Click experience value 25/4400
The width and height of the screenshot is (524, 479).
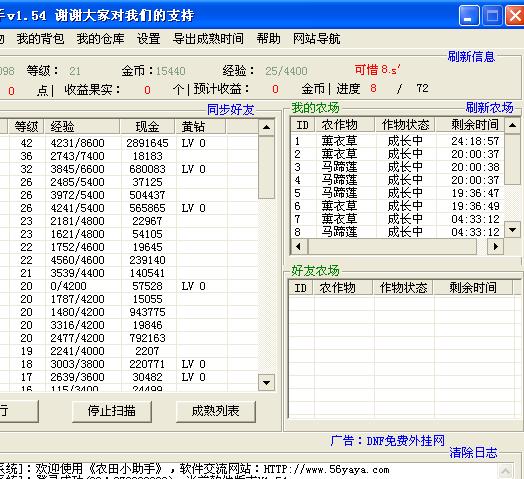click(x=286, y=71)
